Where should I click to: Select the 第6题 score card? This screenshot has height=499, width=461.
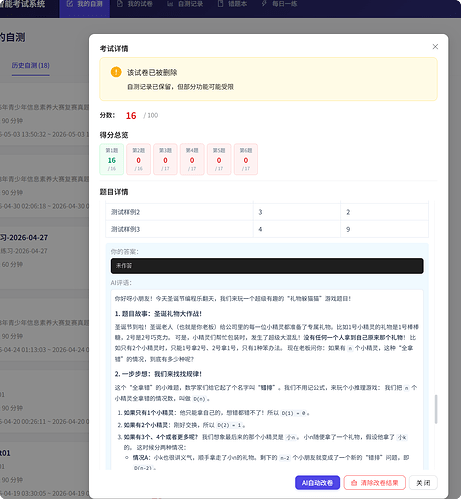click(x=246, y=159)
